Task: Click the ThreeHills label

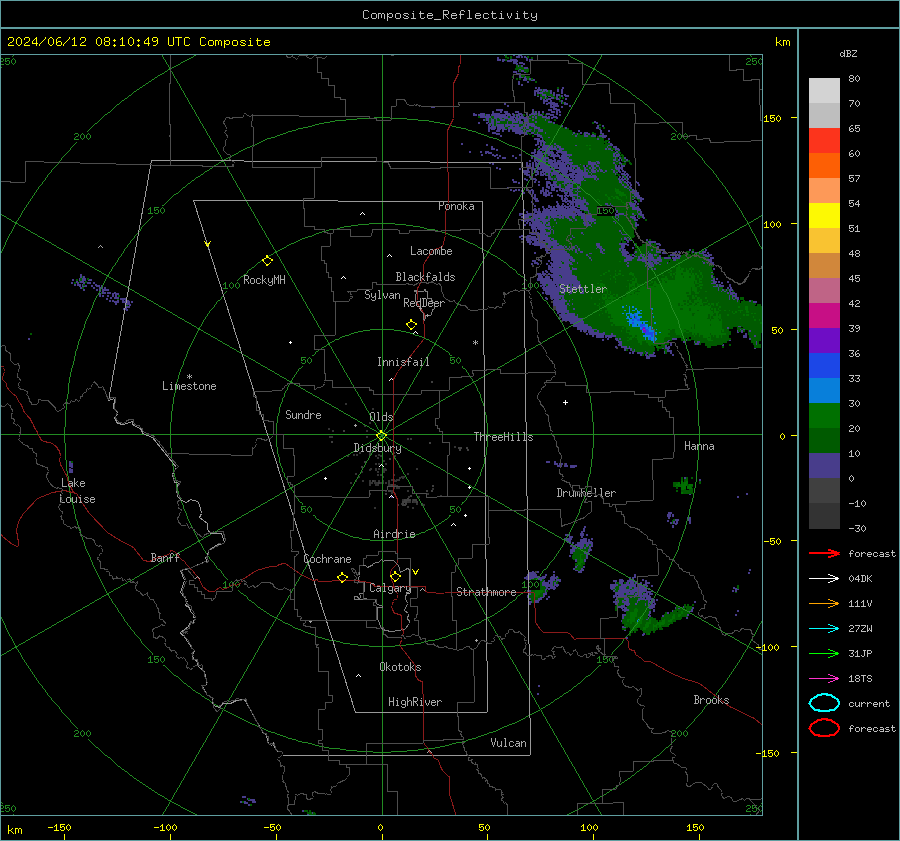Action: [x=503, y=437]
